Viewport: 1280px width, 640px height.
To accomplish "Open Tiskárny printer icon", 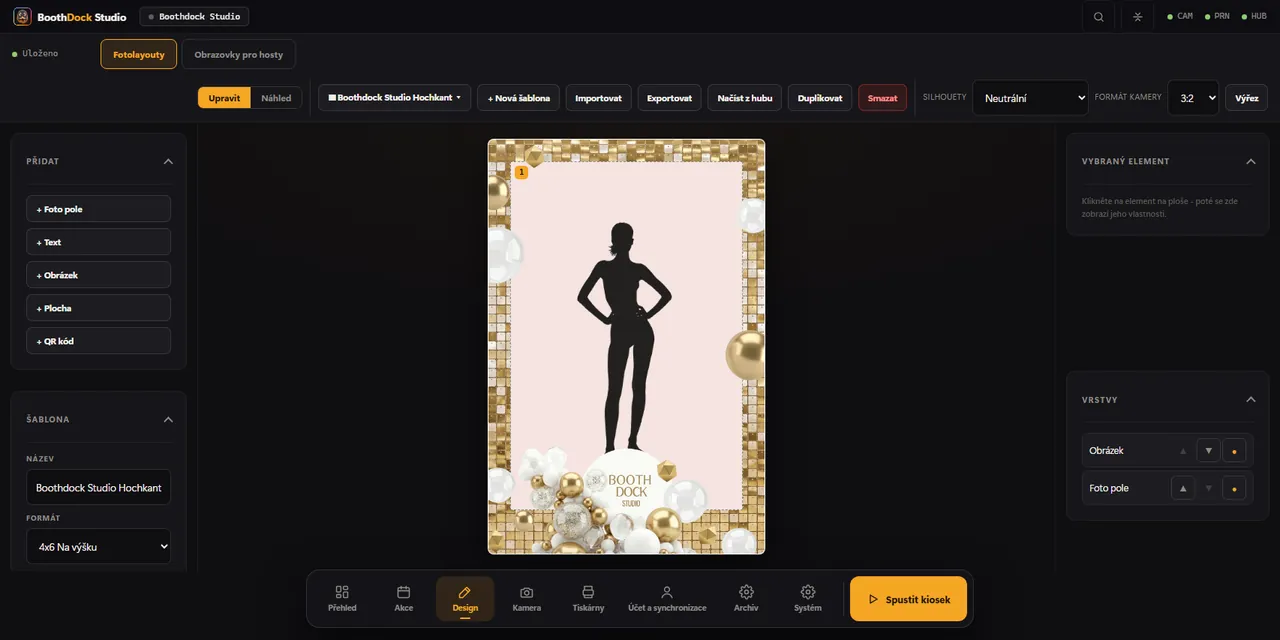I will point(588,592).
